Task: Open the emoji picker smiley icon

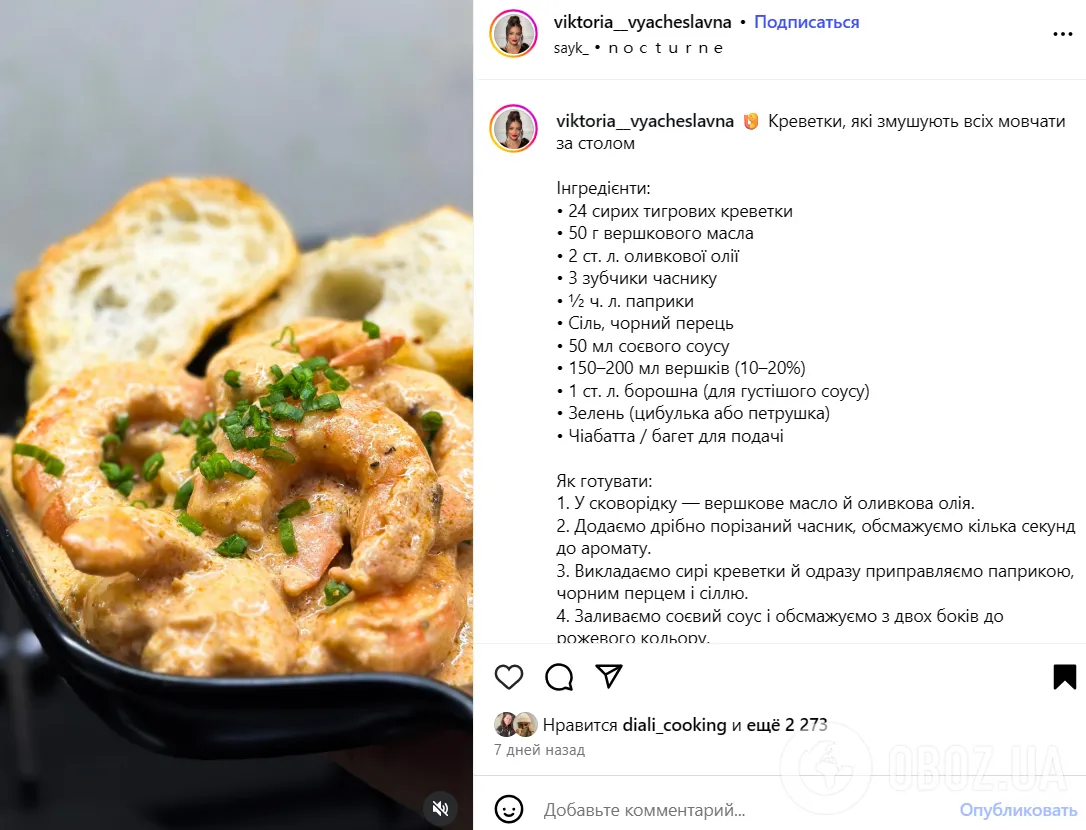Action: (508, 809)
